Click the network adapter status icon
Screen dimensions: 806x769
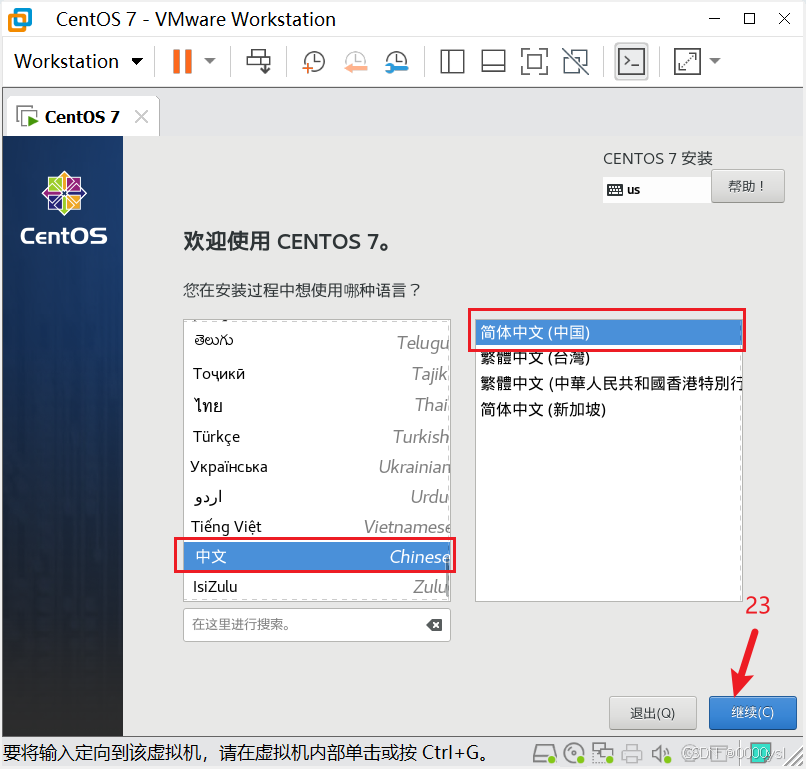pyautogui.click(x=602, y=754)
